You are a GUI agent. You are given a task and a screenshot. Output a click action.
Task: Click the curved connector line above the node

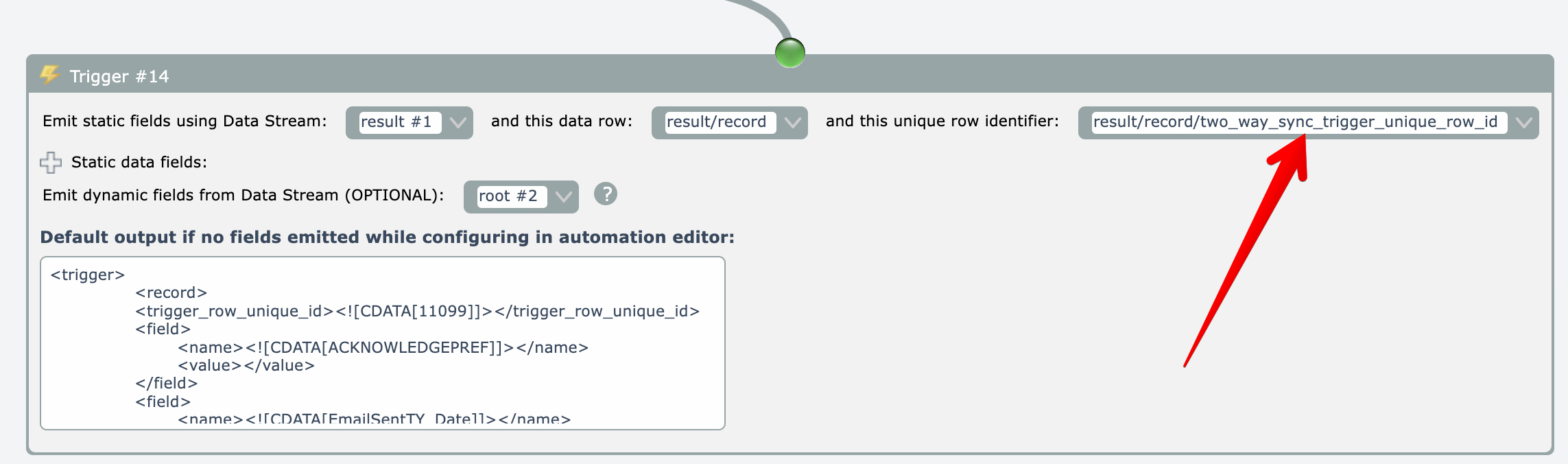(x=763, y=12)
